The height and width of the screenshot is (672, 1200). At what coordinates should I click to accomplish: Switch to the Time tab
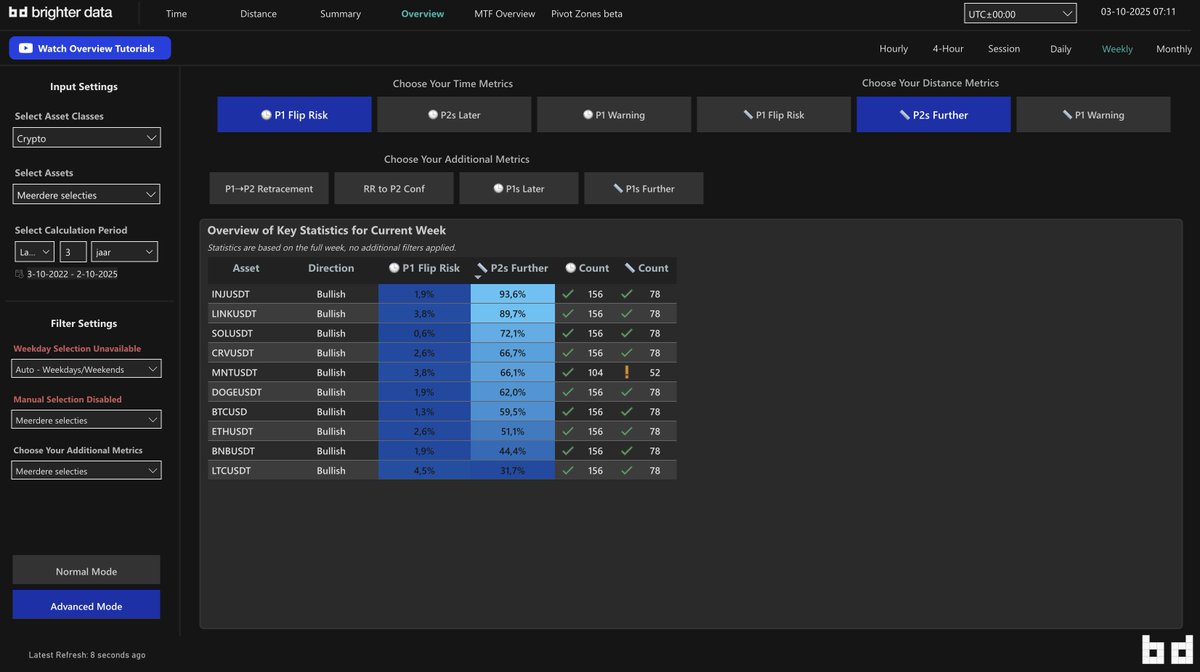[x=176, y=14]
